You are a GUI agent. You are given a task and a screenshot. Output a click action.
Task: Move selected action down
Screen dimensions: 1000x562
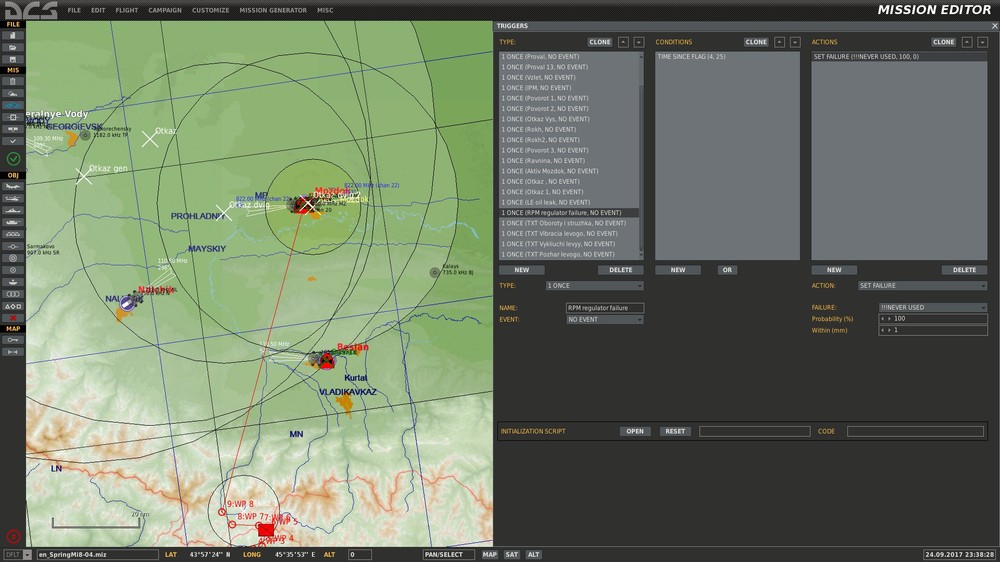pos(982,42)
